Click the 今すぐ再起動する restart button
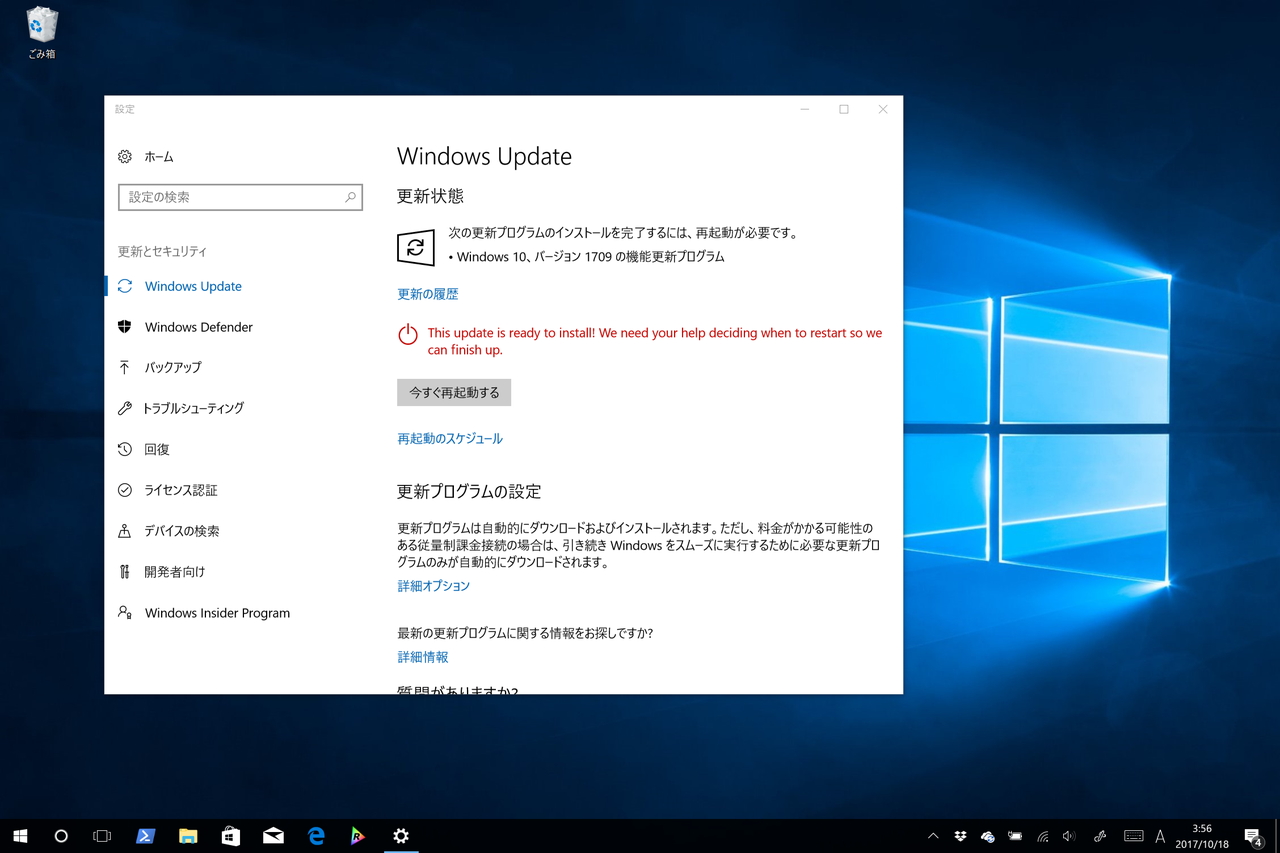Image resolution: width=1280 pixels, height=853 pixels. click(453, 392)
